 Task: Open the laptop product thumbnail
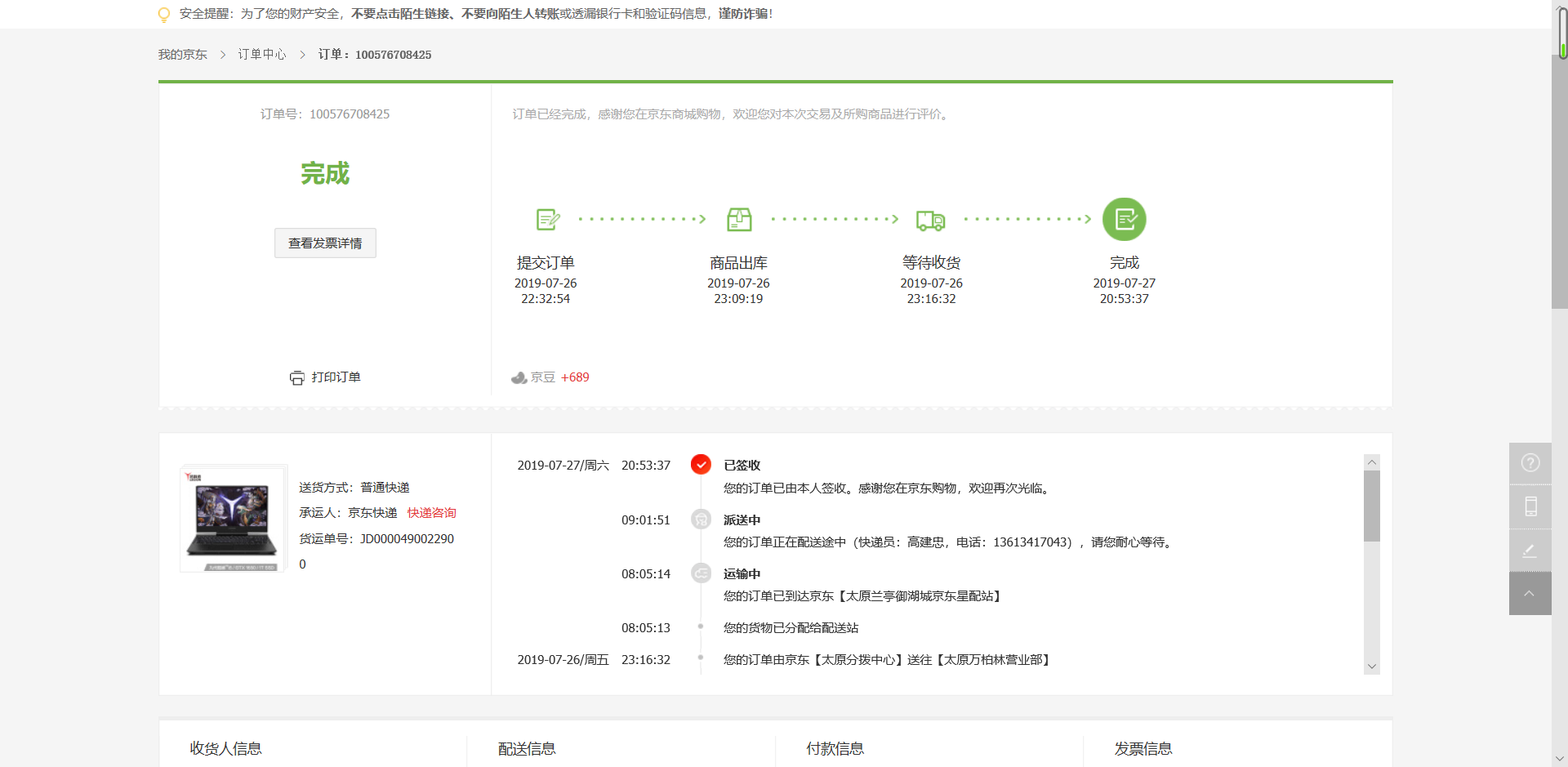click(x=234, y=519)
